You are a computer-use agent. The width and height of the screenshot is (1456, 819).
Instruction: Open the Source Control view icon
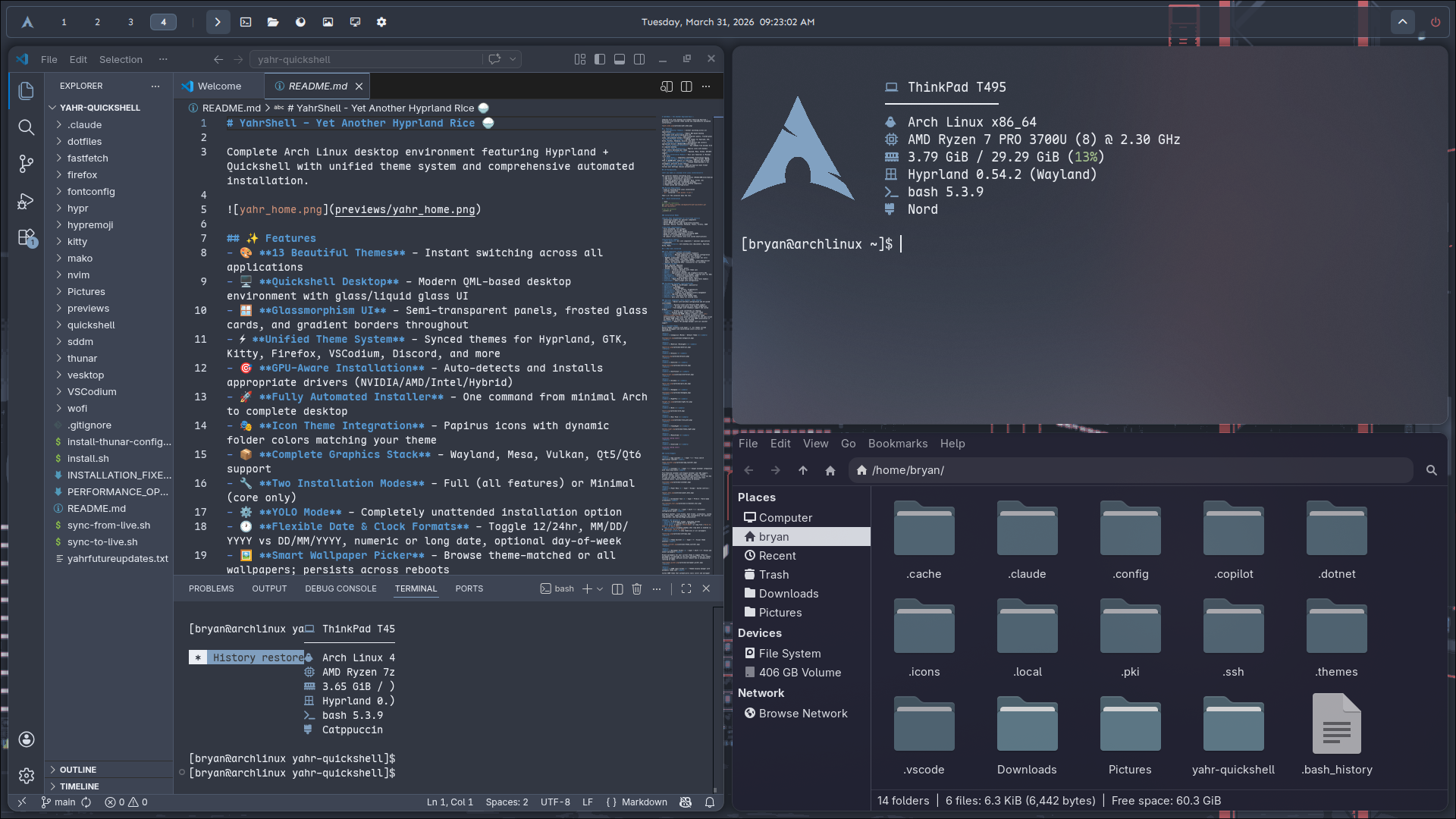(x=26, y=164)
